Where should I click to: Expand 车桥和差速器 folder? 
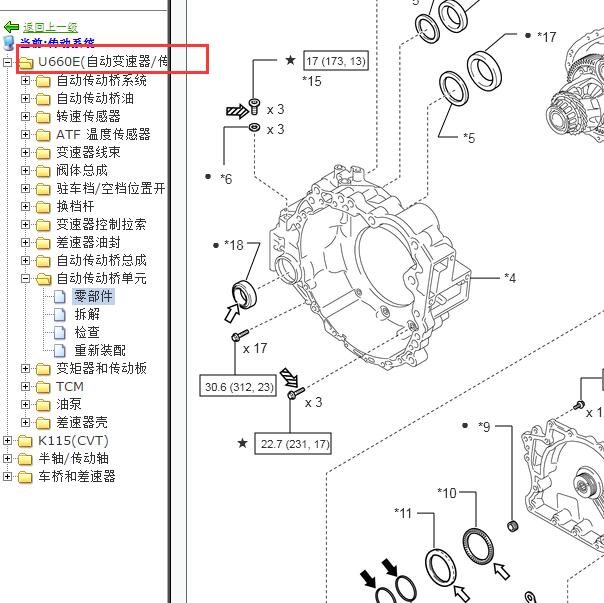point(7,477)
